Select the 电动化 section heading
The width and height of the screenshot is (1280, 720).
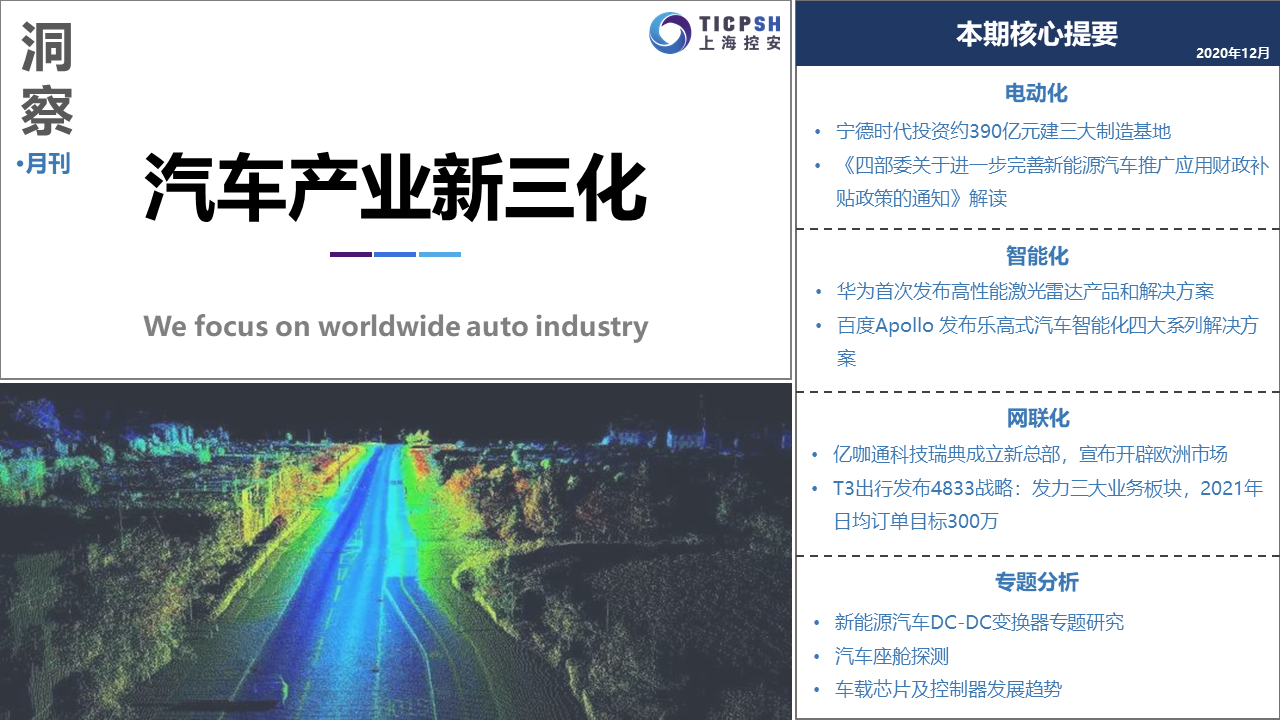(x=1036, y=93)
